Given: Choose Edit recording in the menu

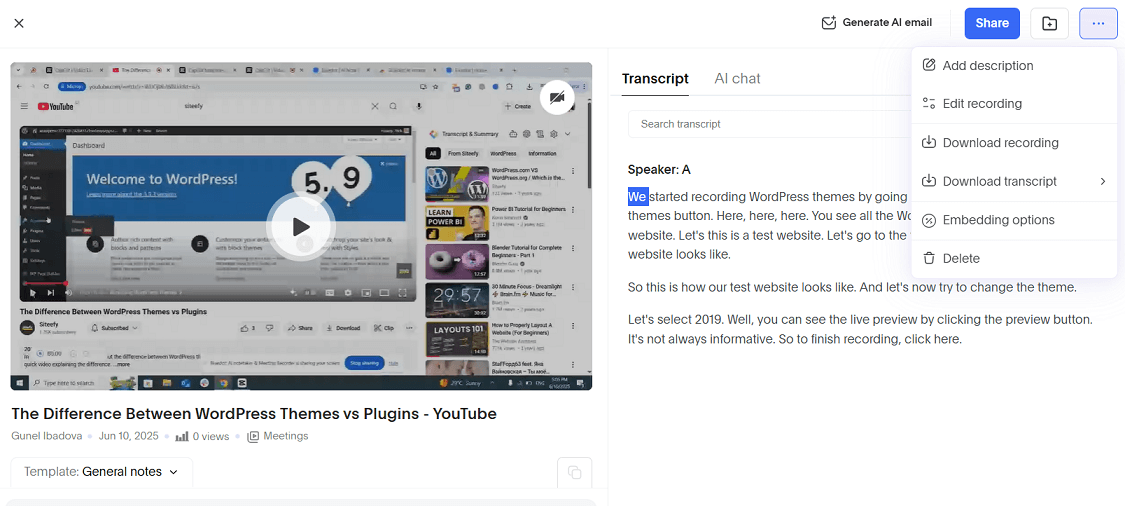Looking at the screenshot, I should click(x=981, y=104).
